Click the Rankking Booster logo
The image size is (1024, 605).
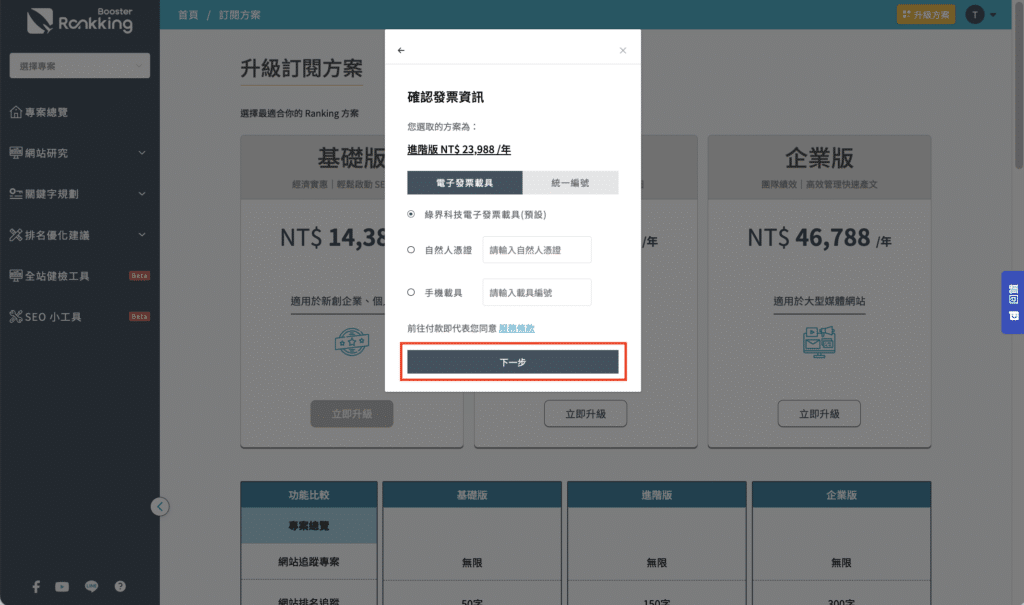pyautogui.click(x=80, y=19)
